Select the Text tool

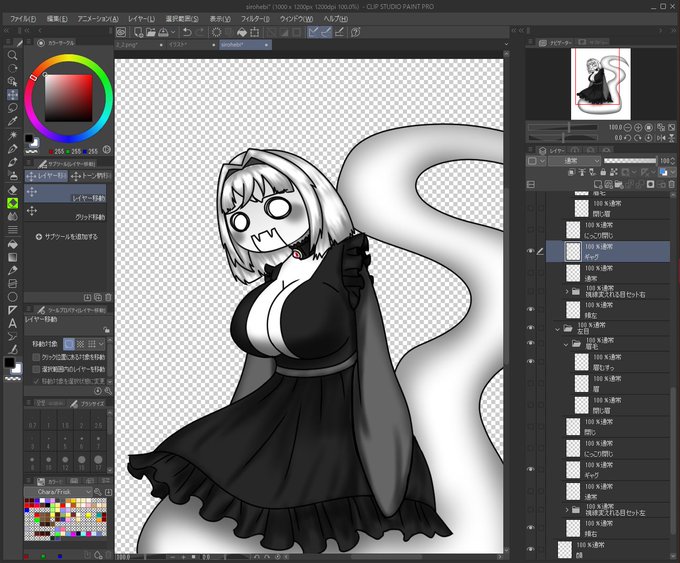[13, 323]
